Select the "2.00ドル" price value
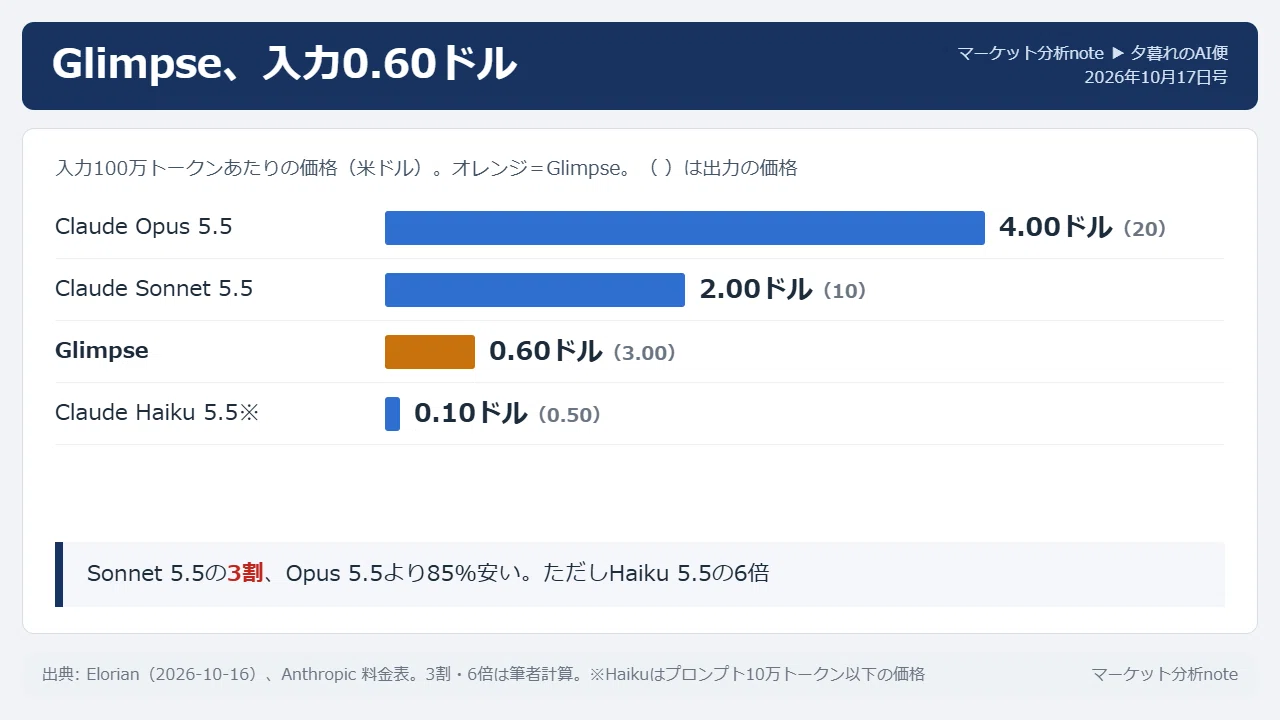This screenshot has width=1280, height=720. click(755, 289)
